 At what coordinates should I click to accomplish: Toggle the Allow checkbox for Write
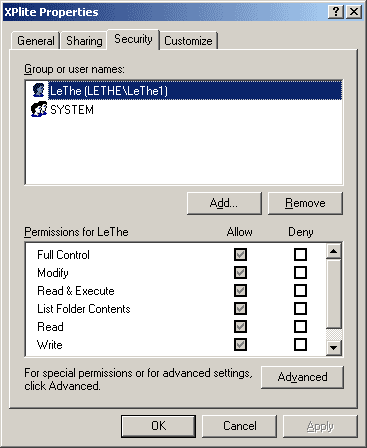[x=240, y=344]
